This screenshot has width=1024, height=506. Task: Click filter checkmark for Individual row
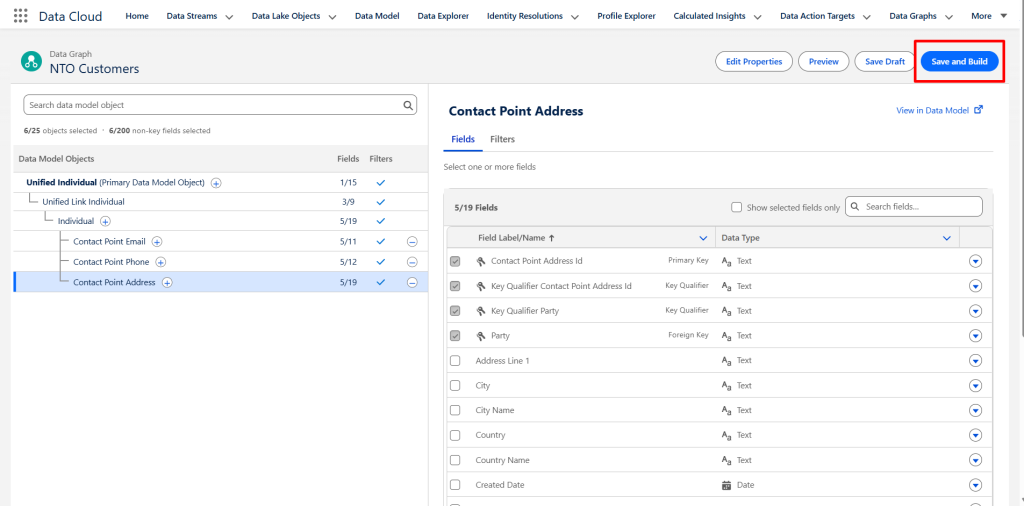(x=381, y=221)
